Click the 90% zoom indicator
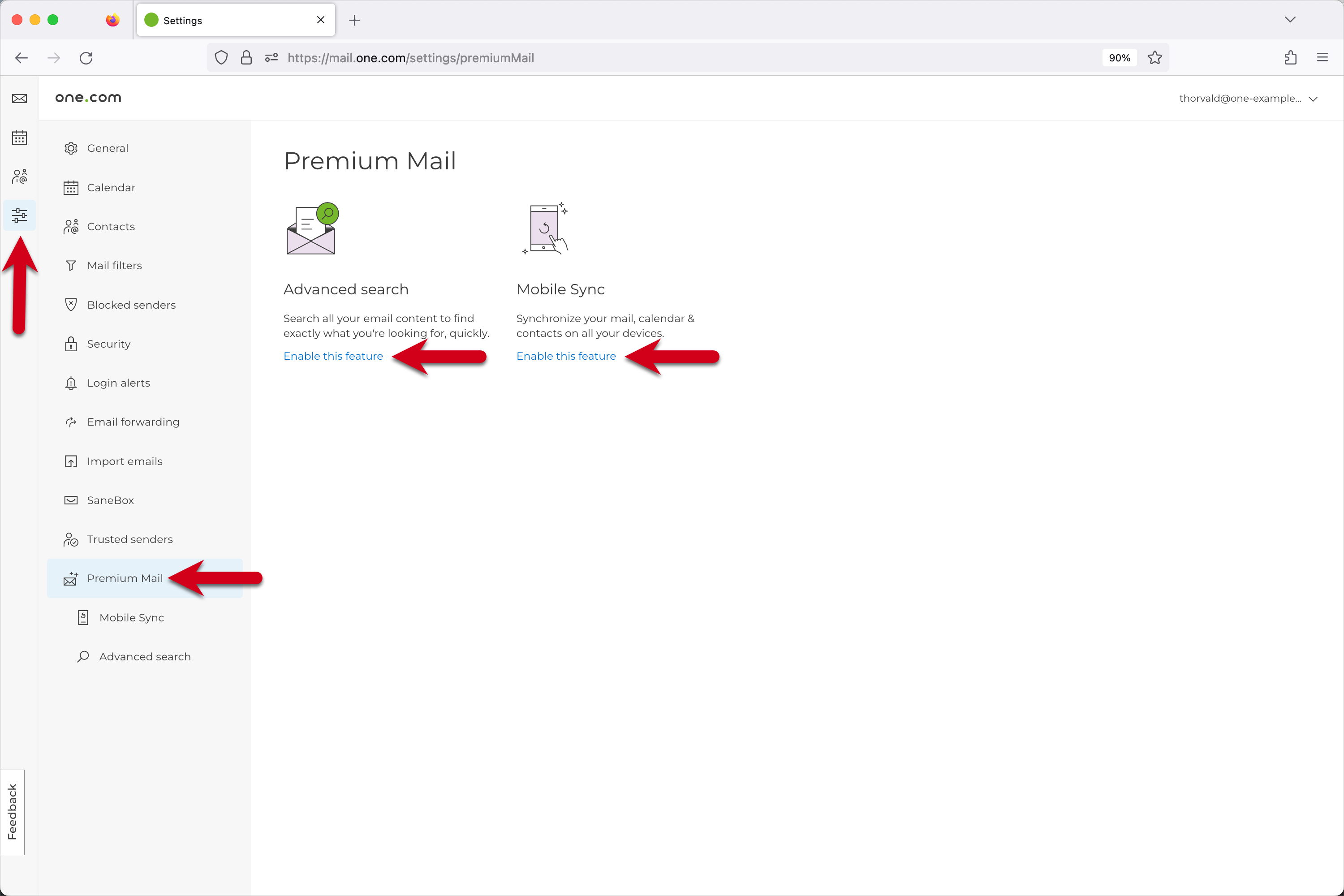Viewport: 1344px width, 896px height. pos(1119,57)
